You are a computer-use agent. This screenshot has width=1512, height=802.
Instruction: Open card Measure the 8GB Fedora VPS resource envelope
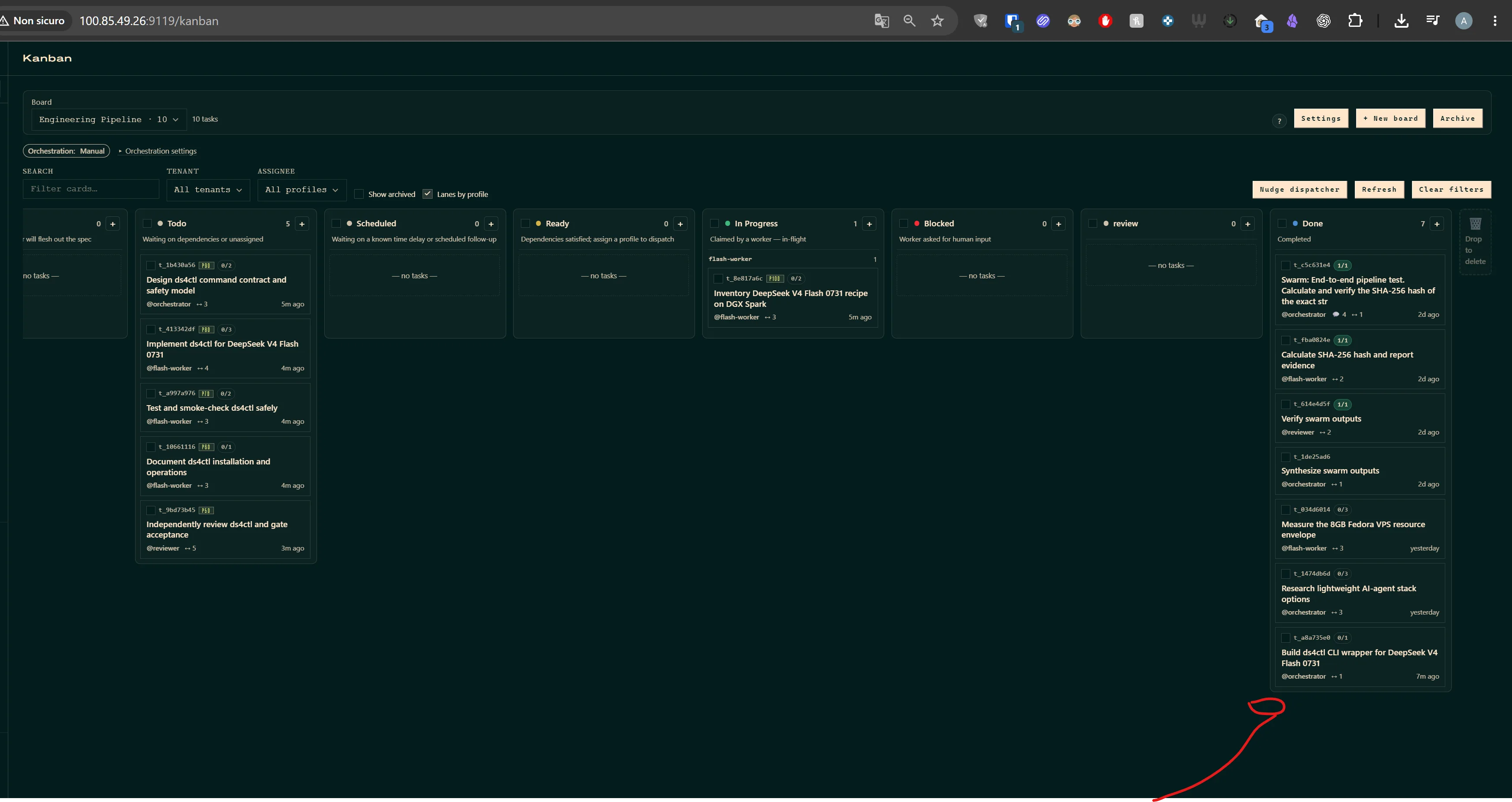pyautogui.click(x=1360, y=529)
